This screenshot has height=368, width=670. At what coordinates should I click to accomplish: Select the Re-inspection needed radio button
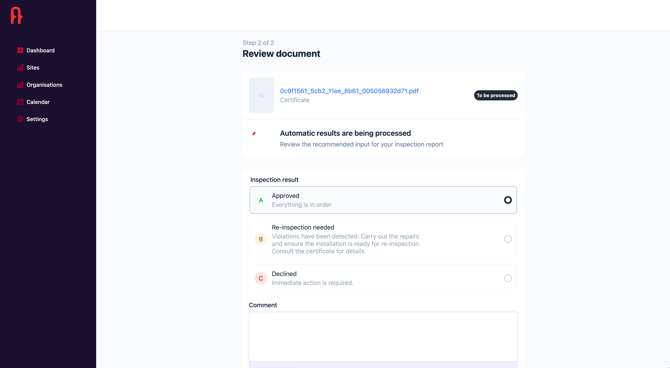[x=508, y=239]
